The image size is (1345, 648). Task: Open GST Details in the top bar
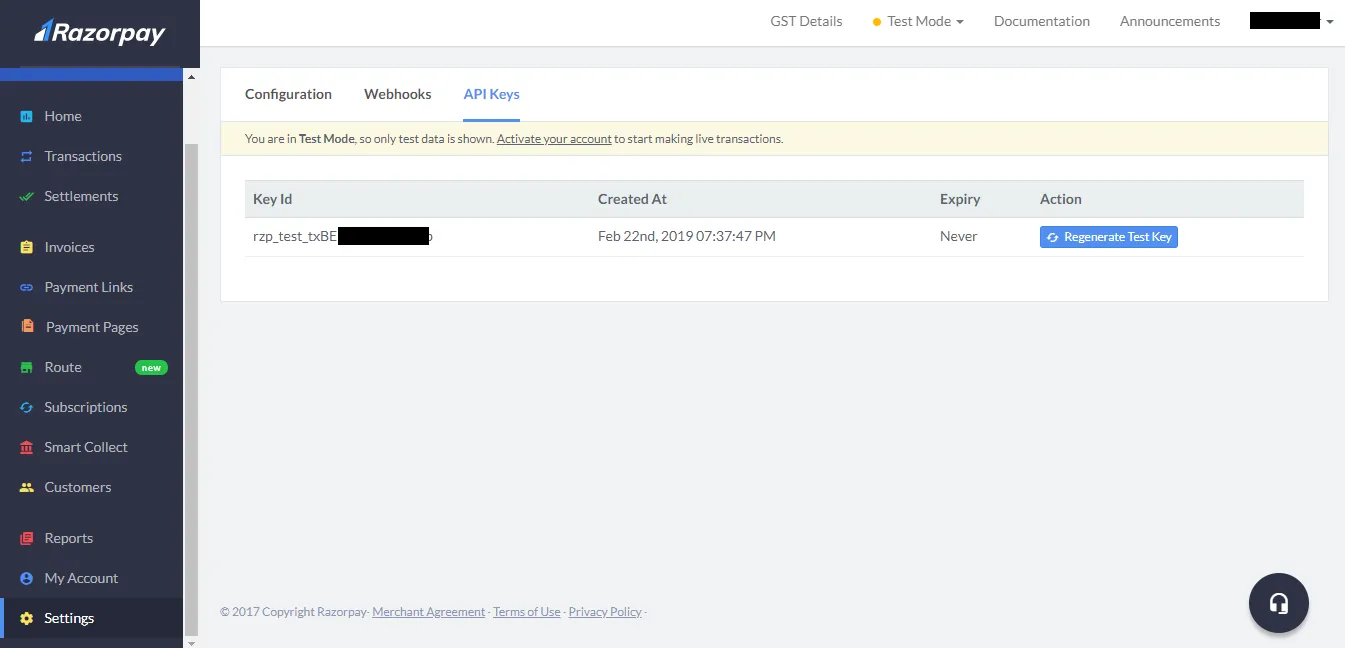pyautogui.click(x=806, y=21)
